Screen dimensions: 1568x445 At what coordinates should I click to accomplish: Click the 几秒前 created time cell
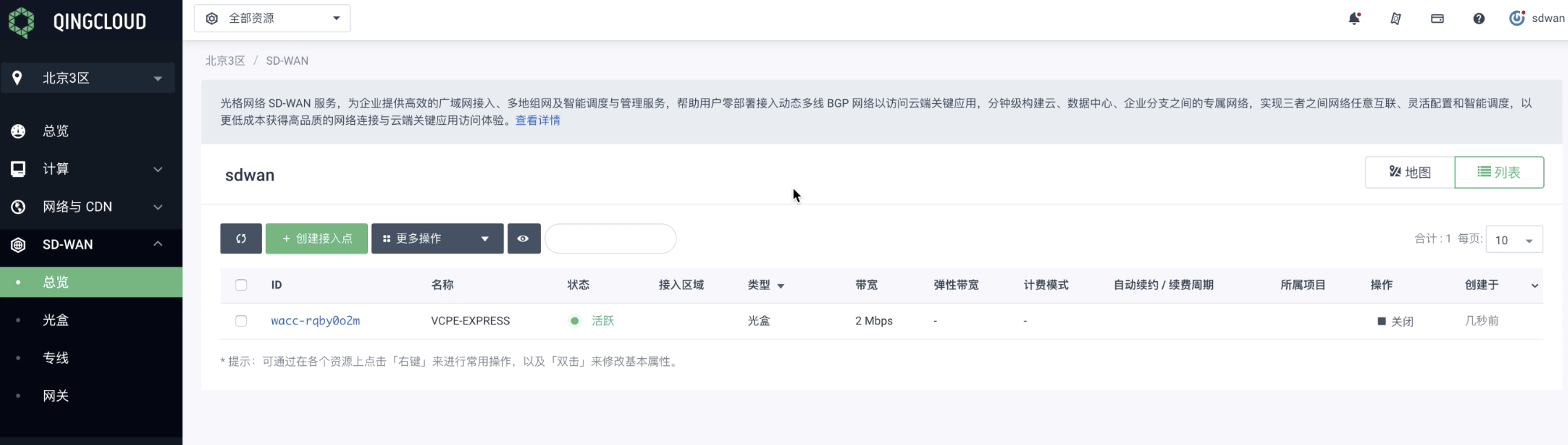pyautogui.click(x=1482, y=321)
